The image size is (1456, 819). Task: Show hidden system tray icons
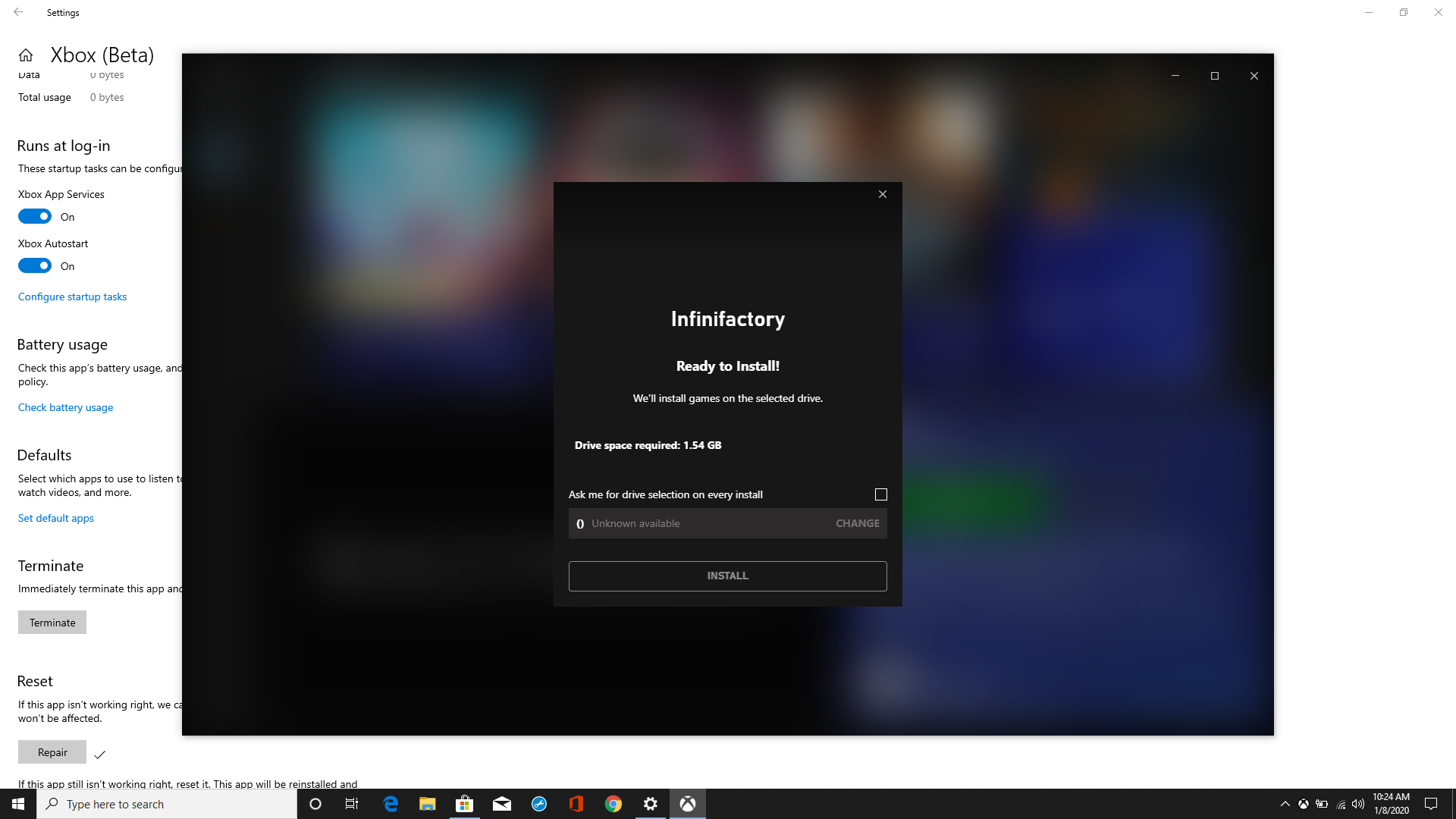coord(1285,804)
